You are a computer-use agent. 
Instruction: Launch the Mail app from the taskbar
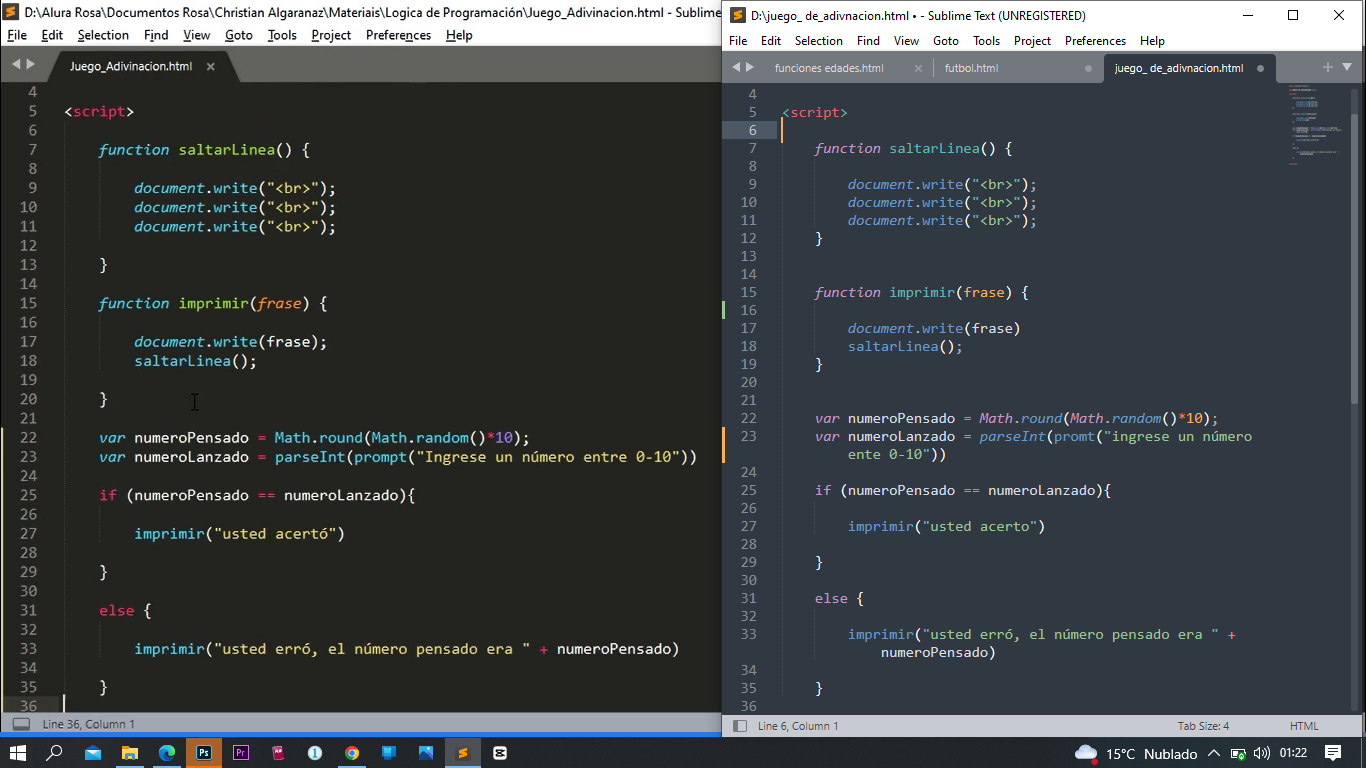tap(93, 753)
